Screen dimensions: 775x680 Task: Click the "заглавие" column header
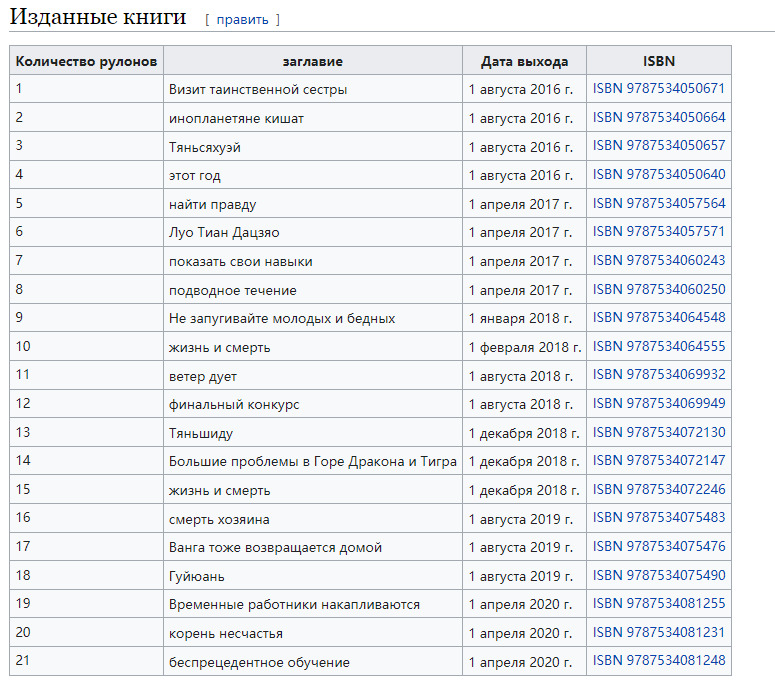312,61
